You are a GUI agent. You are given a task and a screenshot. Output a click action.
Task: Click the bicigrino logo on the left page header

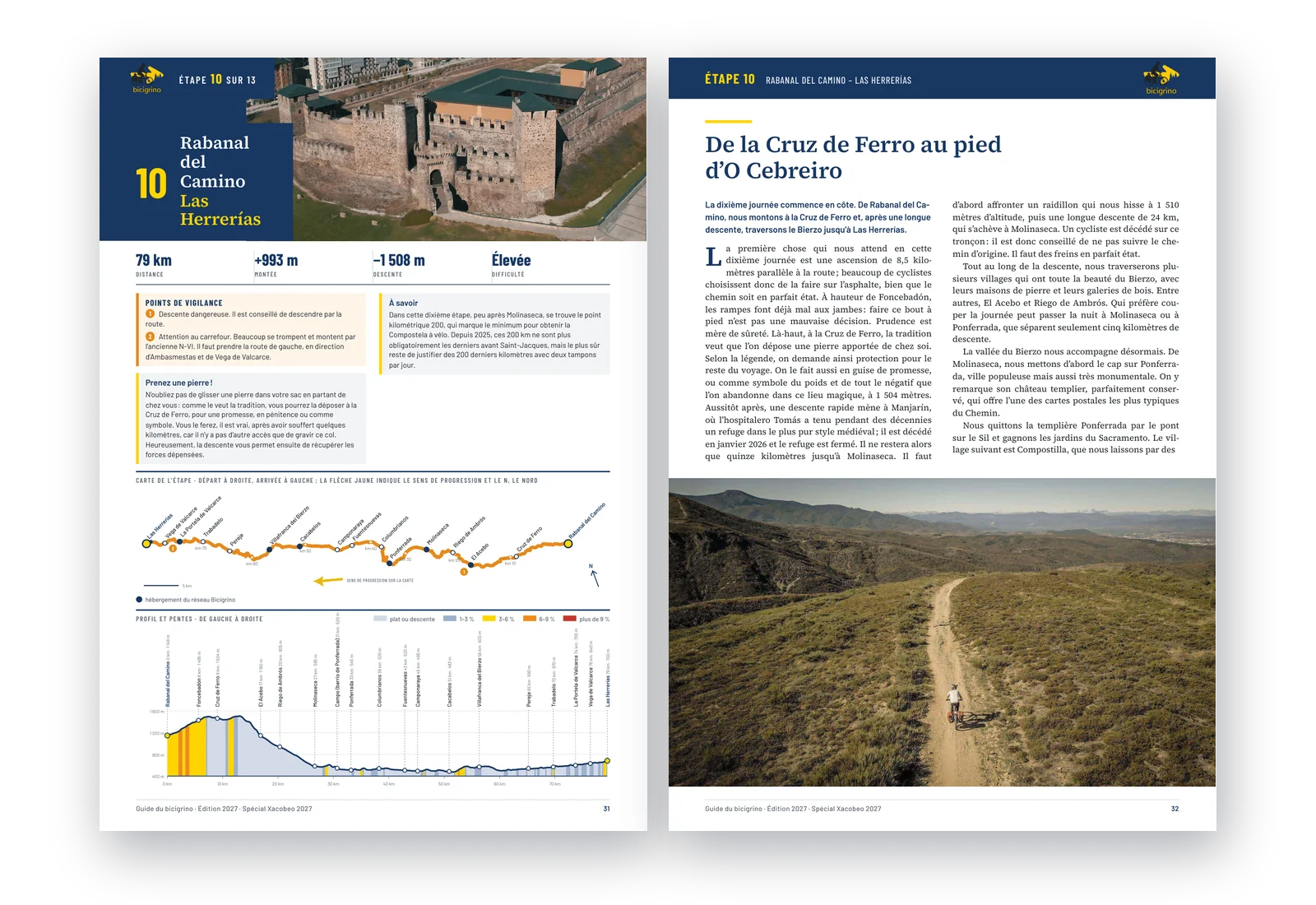(x=147, y=78)
